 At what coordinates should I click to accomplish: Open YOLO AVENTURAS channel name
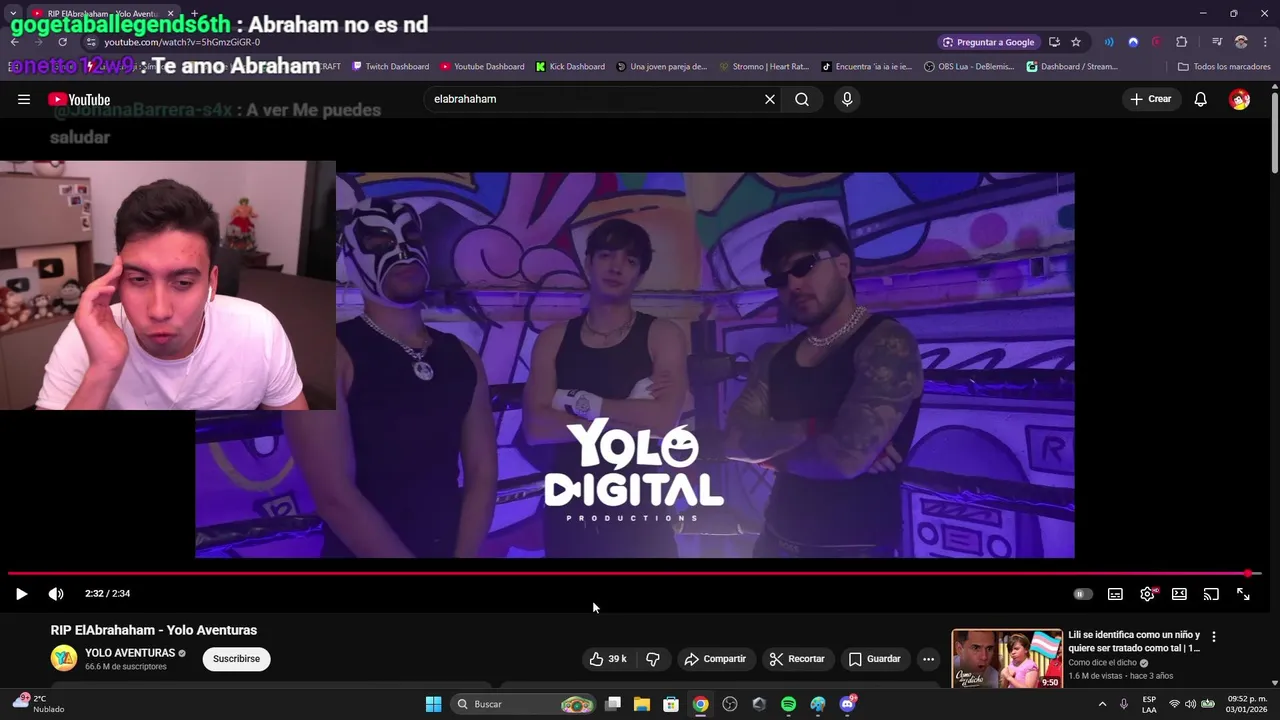[x=130, y=653]
